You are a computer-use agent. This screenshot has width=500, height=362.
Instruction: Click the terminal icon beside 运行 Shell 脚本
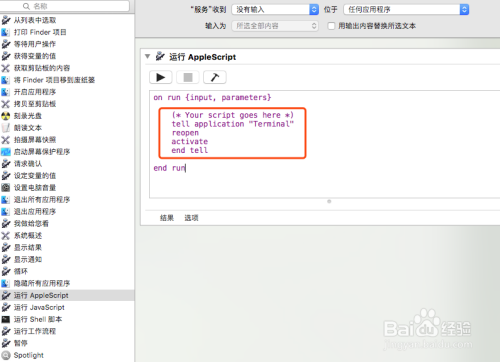[6, 319]
